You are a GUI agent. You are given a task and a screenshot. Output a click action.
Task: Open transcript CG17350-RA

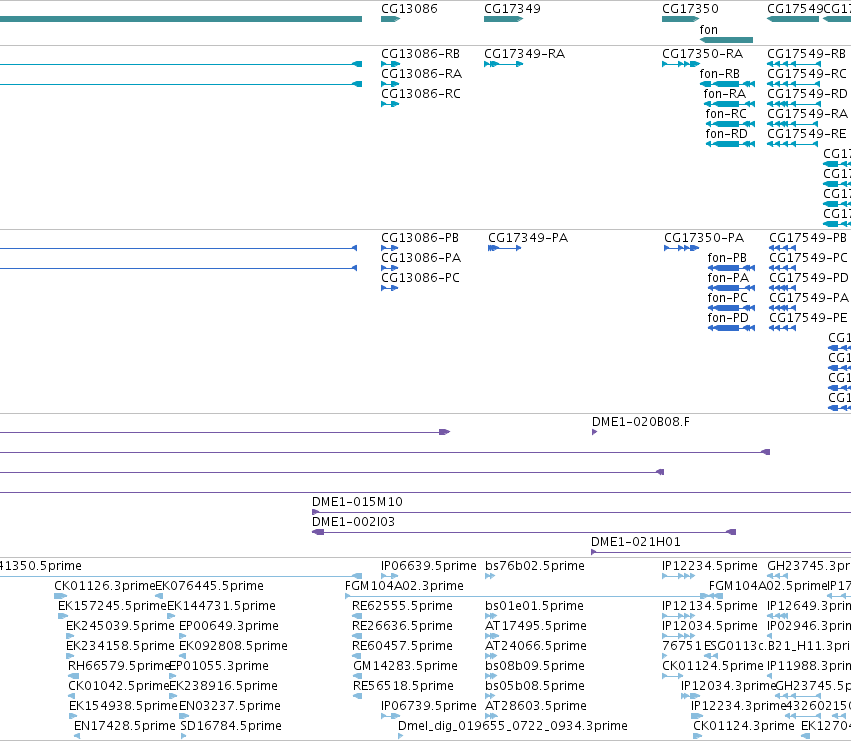click(x=702, y=54)
